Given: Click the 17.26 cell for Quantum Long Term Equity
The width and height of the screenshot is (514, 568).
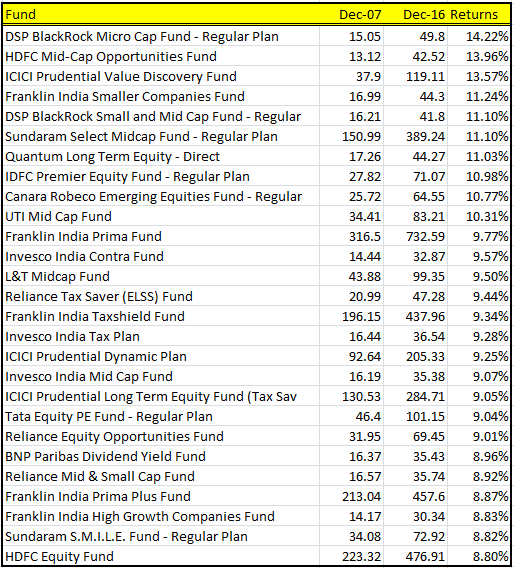Looking at the screenshot, I should [351, 156].
